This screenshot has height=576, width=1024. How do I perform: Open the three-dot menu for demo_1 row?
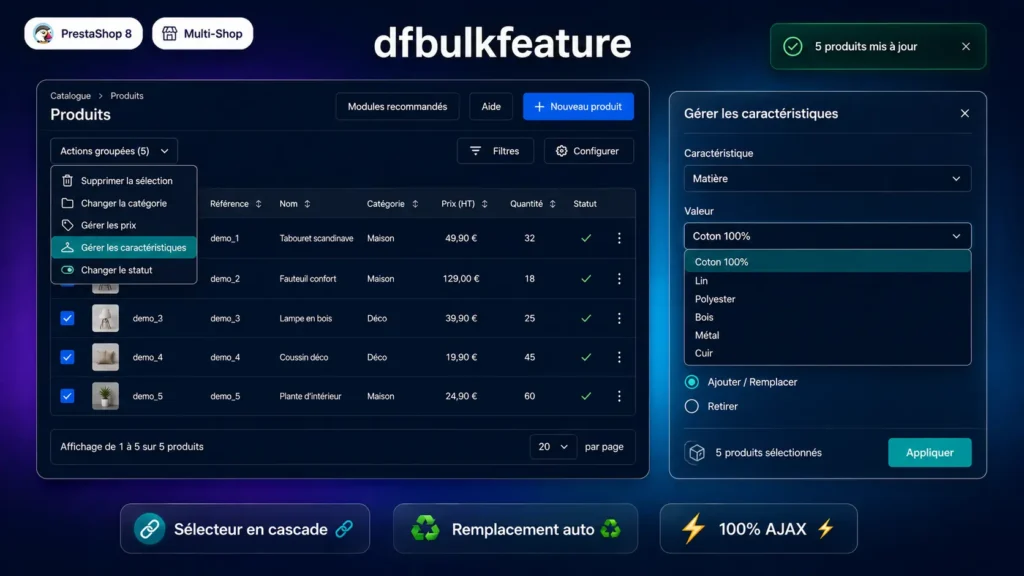[619, 238]
